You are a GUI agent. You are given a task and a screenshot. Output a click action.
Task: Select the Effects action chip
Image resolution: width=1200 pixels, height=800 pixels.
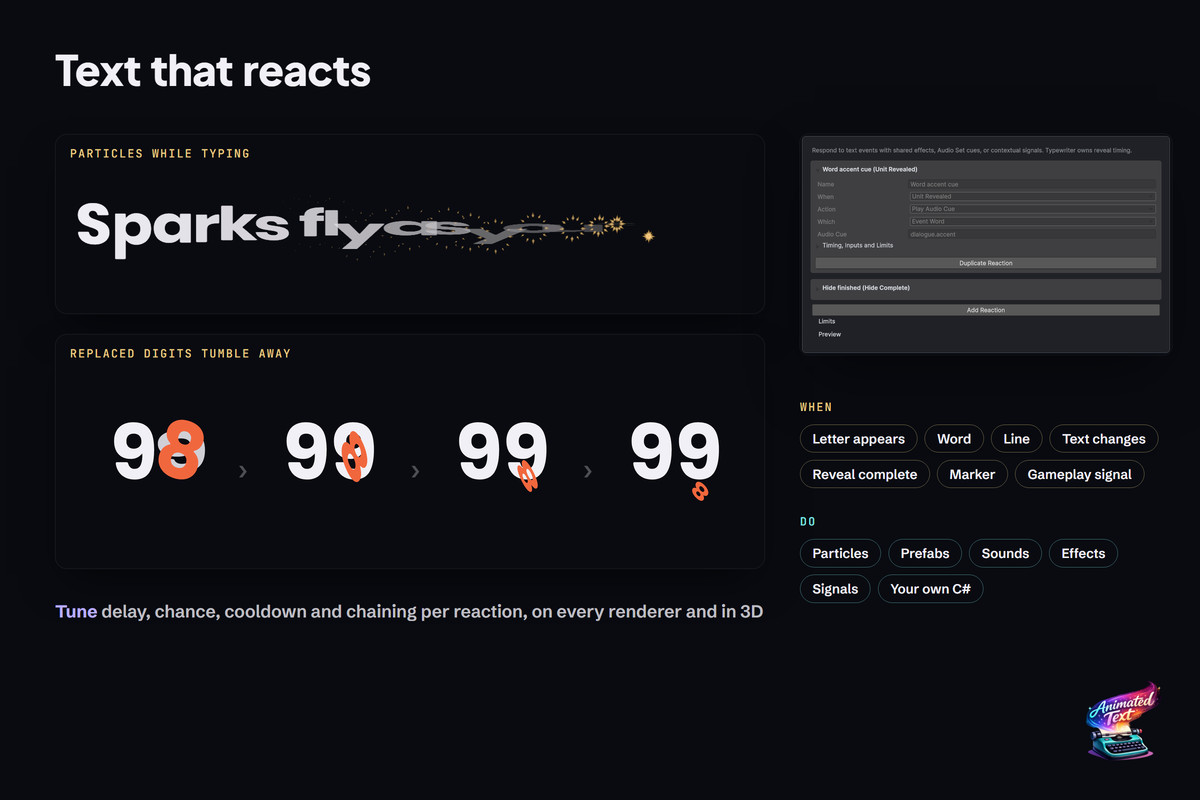click(x=1083, y=553)
